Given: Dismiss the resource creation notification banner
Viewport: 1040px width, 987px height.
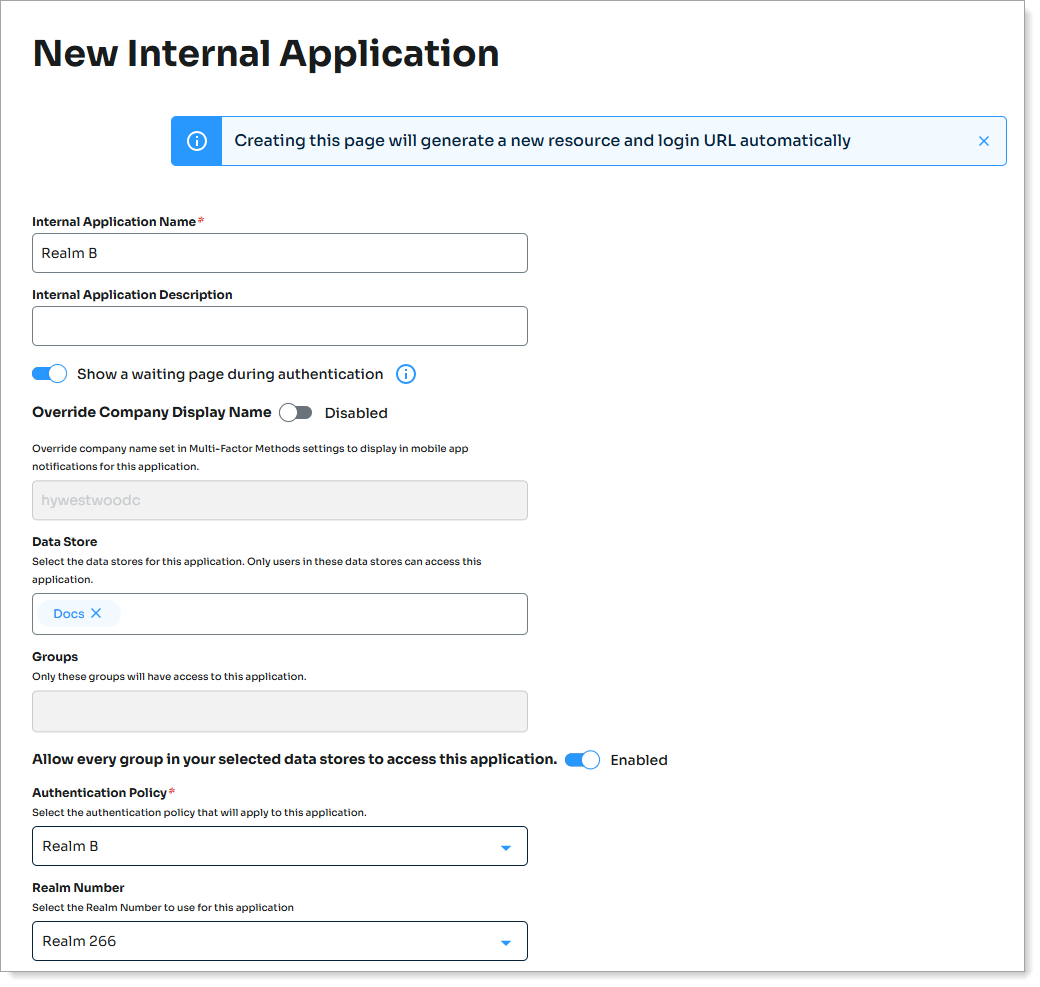Looking at the screenshot, I should pyautogui.click(x=983, y=141).
